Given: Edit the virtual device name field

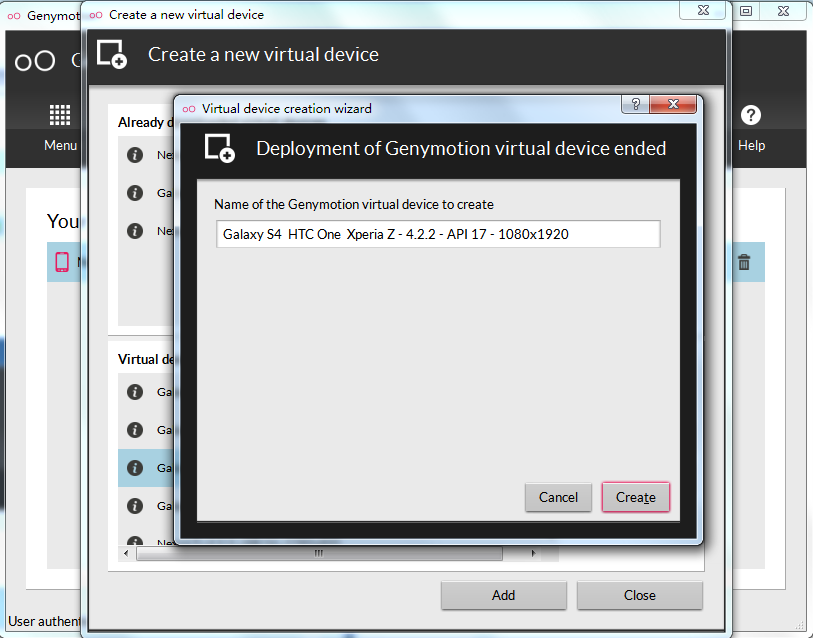Looking at the screenshot, I should point(438,234).
